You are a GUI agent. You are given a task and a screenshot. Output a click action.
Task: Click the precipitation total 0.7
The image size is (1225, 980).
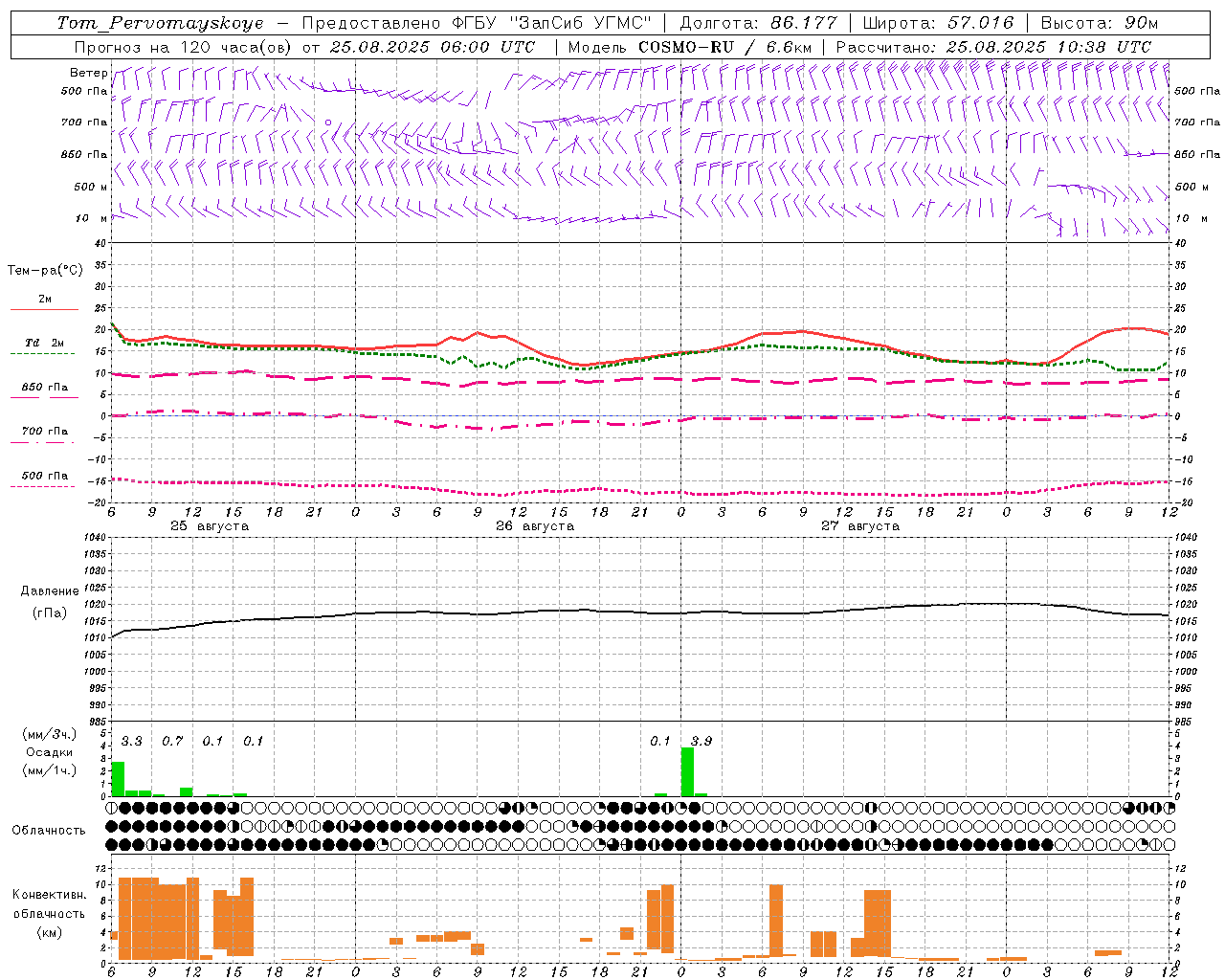172,741
